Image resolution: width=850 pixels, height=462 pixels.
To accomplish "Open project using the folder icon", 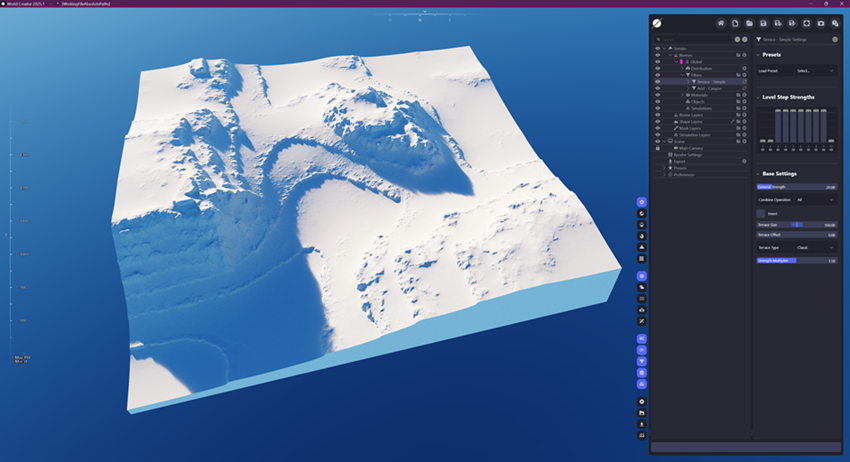I will tap(749, 23).
